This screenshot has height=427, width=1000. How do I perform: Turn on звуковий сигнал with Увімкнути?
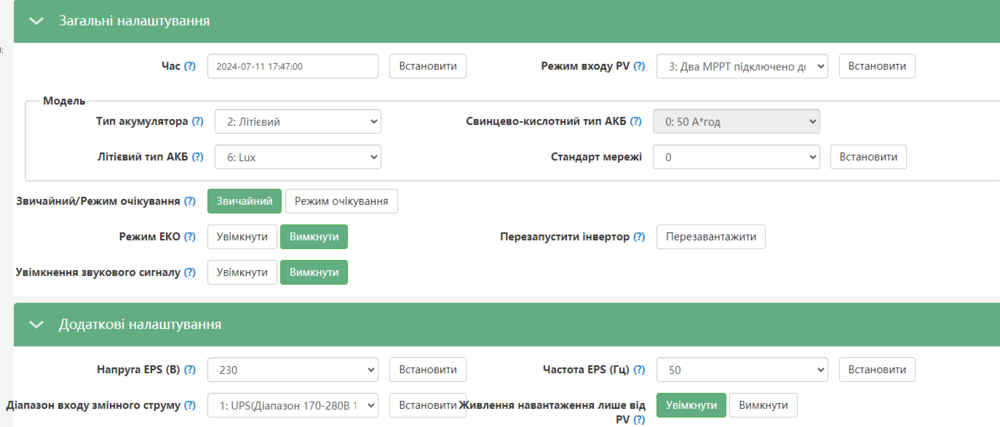pos(242,272)
